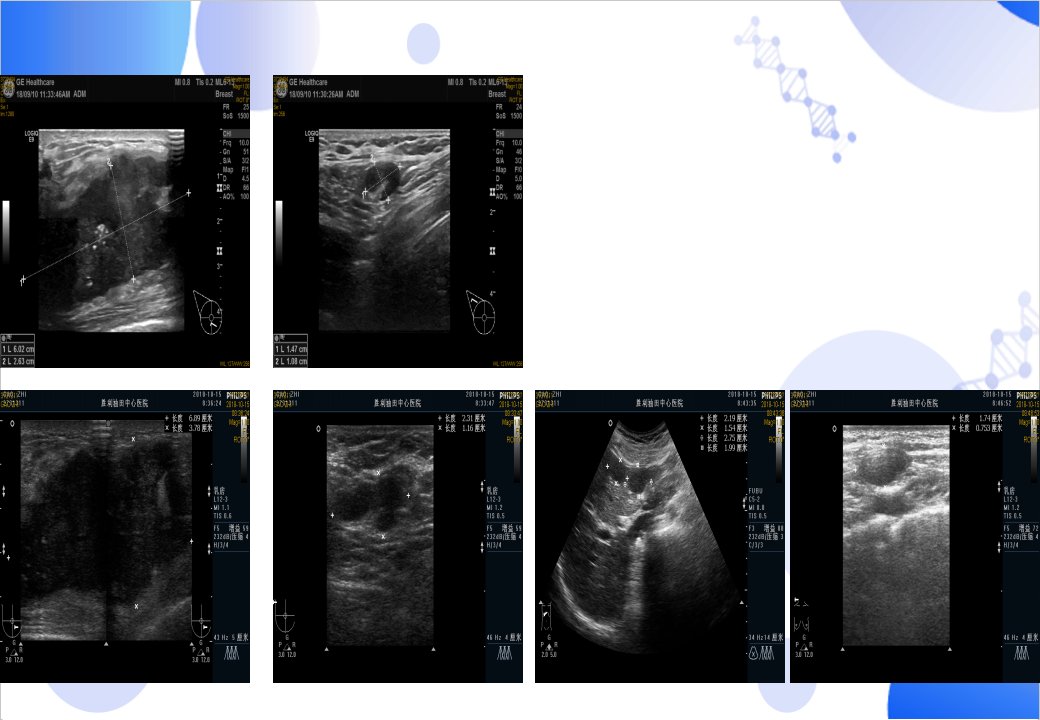Click the 'FUBU' preset label in the 8:43:35 scan
1040x720 pixels.
(x=755, y=491)
